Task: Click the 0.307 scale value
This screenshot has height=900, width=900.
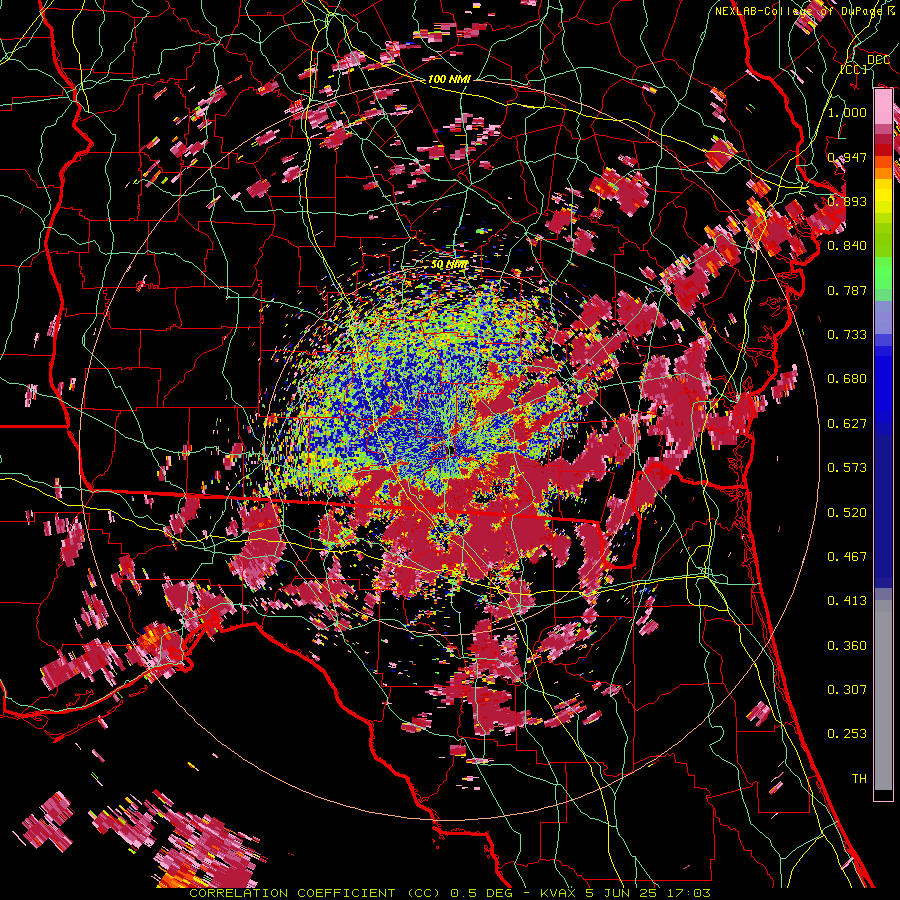Action: (847, 690)
